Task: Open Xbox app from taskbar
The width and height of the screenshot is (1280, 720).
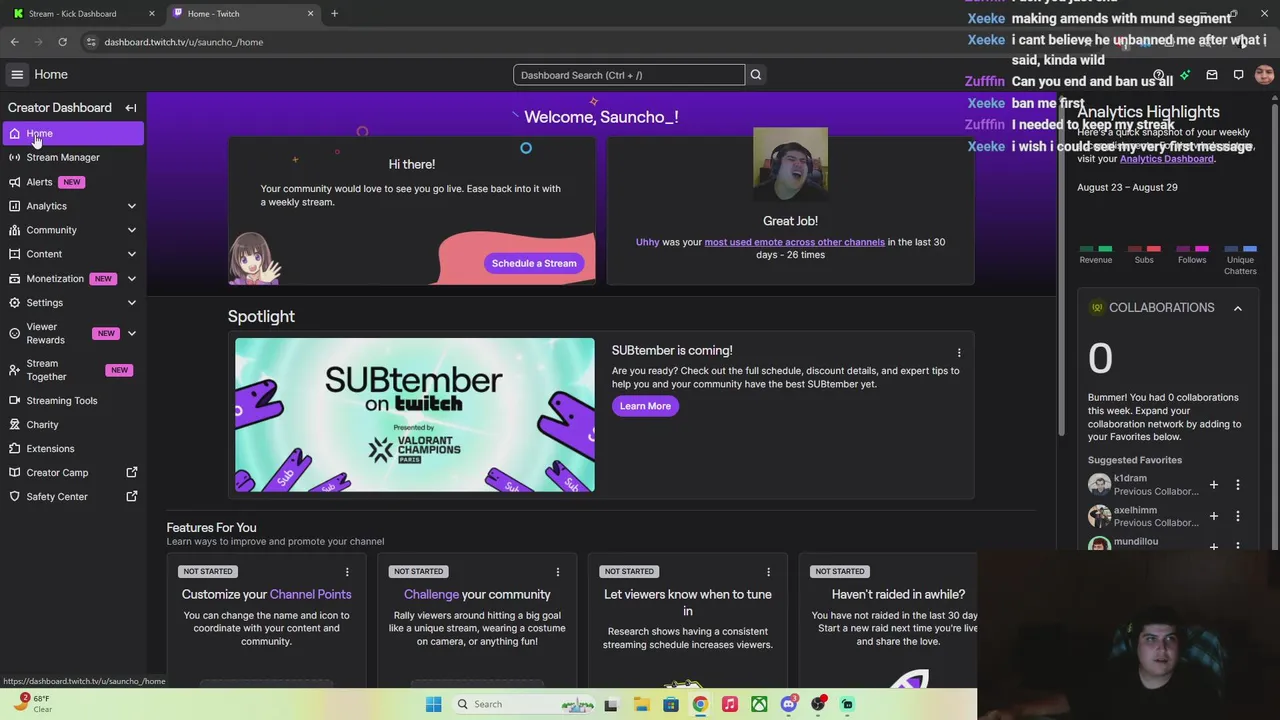Action: (x=759, y=704)
